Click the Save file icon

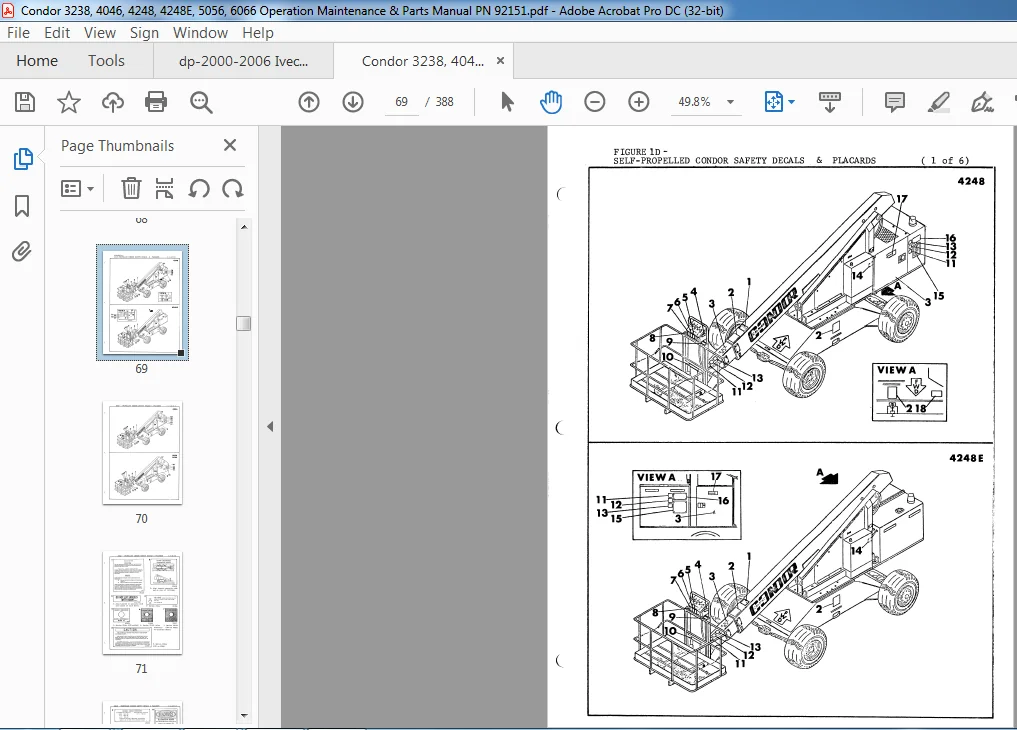(x=25, y=102)
